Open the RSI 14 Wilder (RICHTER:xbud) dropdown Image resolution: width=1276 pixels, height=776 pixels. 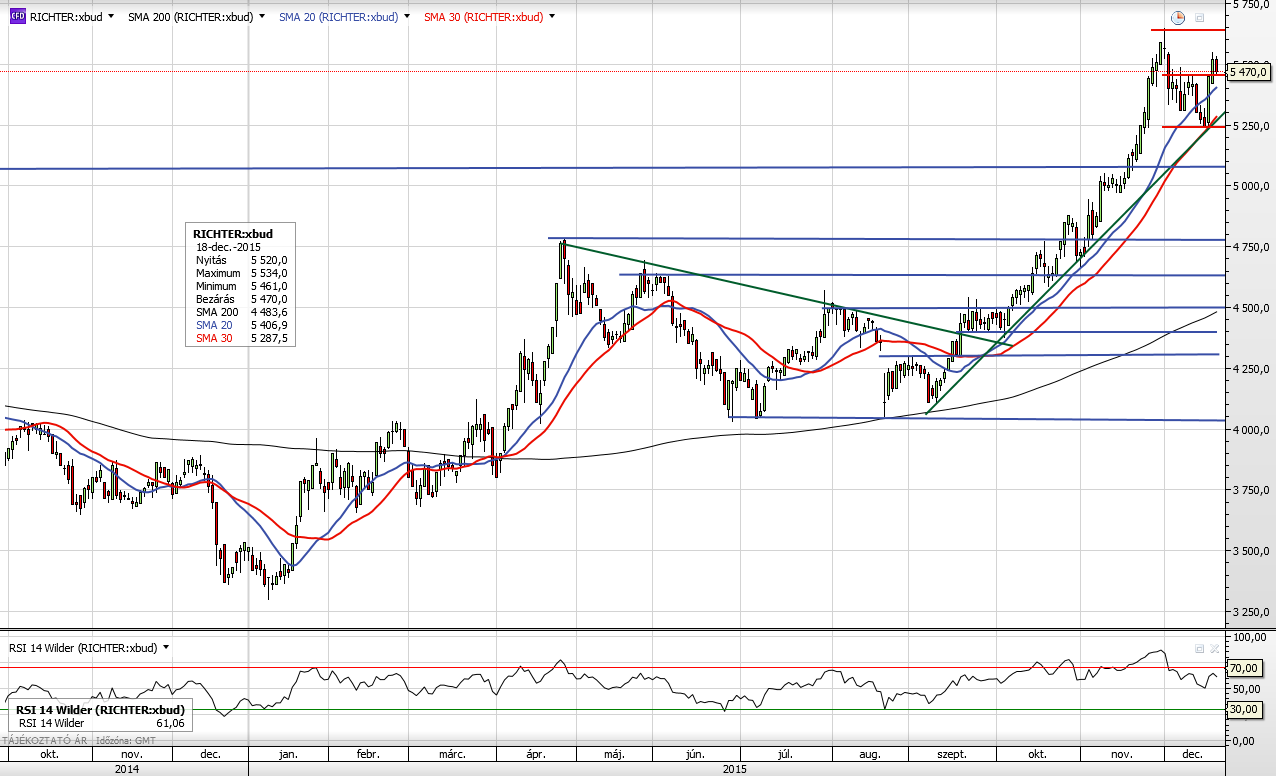coord(166,648)
